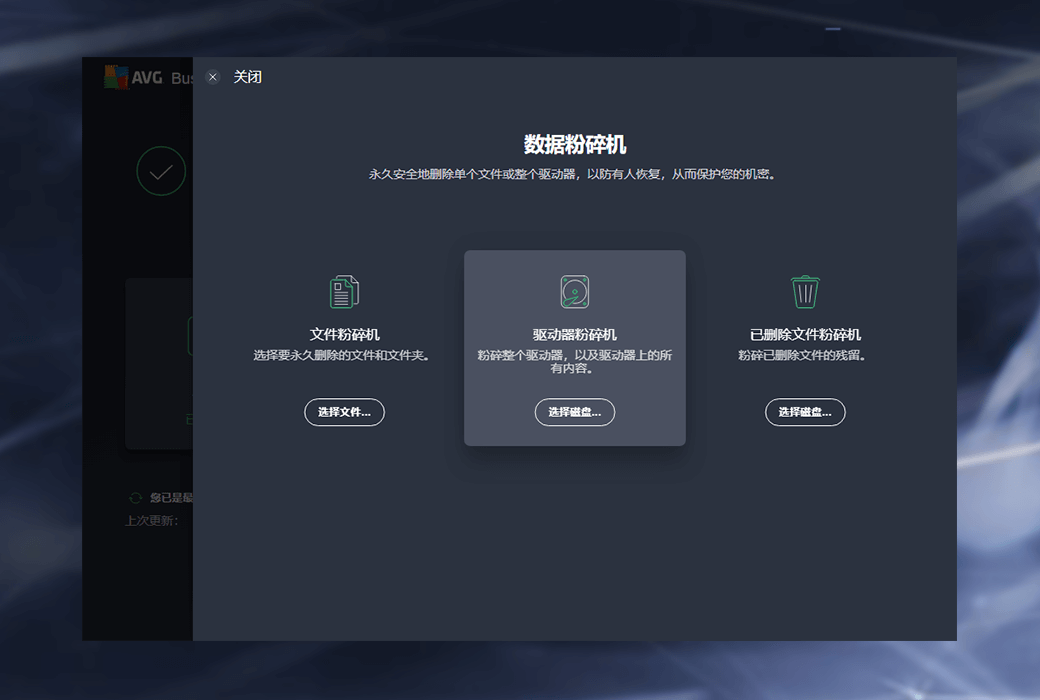The width and height of the screenshot is (1040, 700).
Task: Click the minimize dash above the window
Action: tap(832, 30)
